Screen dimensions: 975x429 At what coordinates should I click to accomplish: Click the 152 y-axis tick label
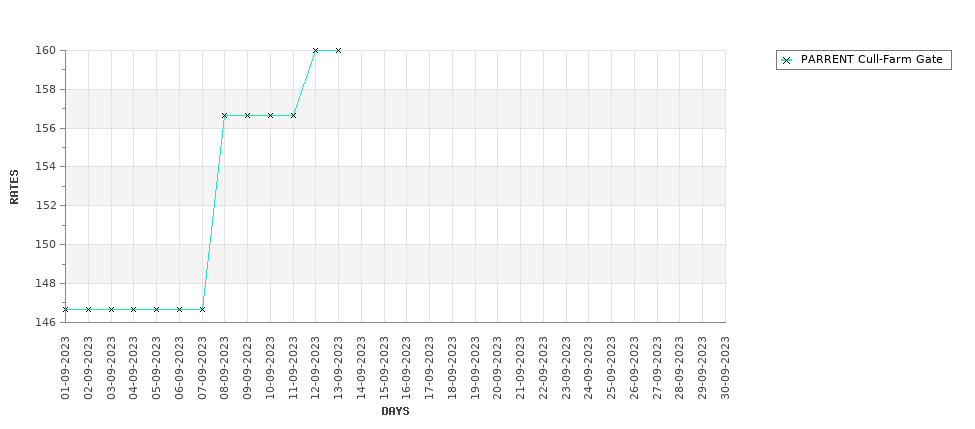[x=47, y=205]
